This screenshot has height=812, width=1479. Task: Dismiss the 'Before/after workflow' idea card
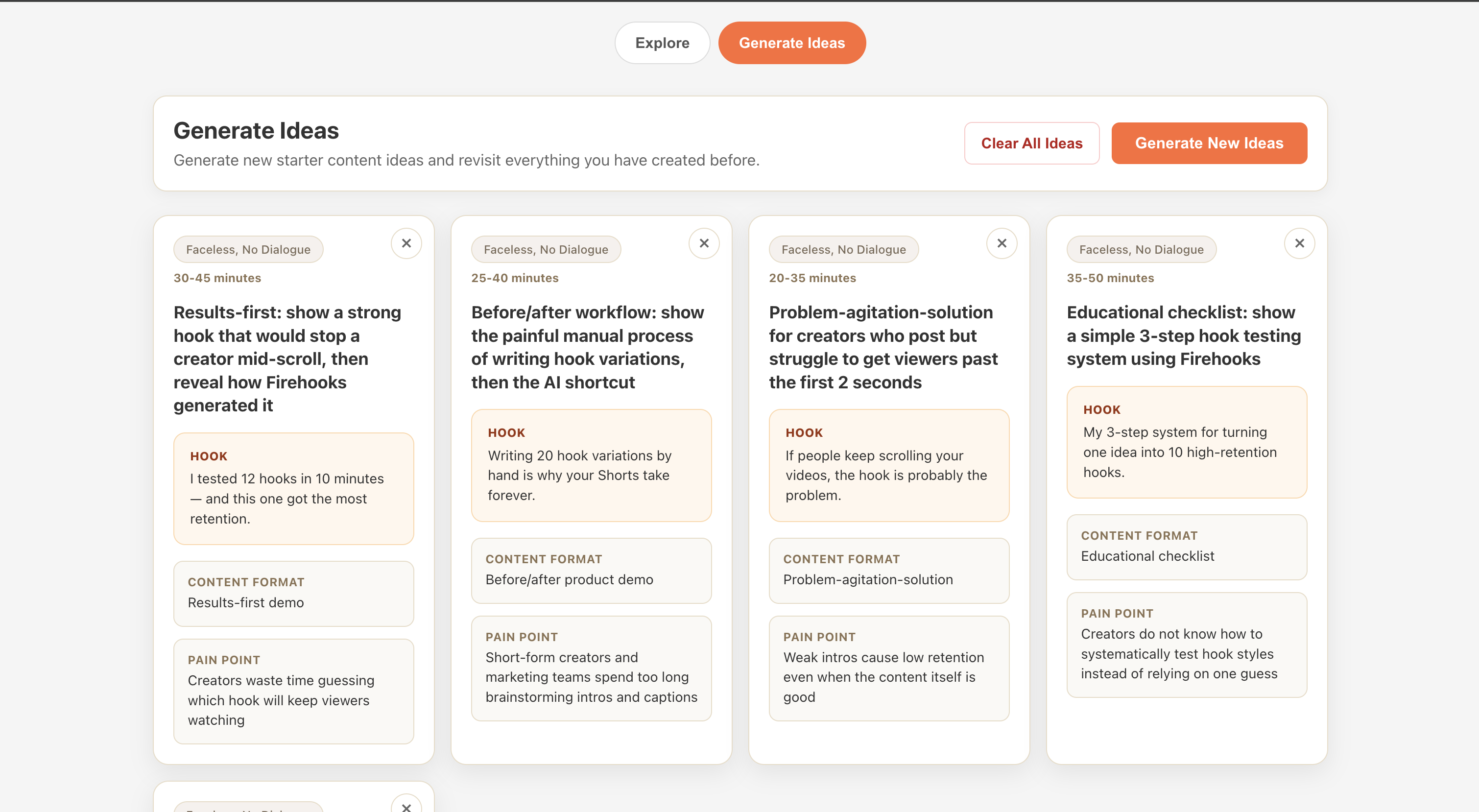click(x=704, y=243)
